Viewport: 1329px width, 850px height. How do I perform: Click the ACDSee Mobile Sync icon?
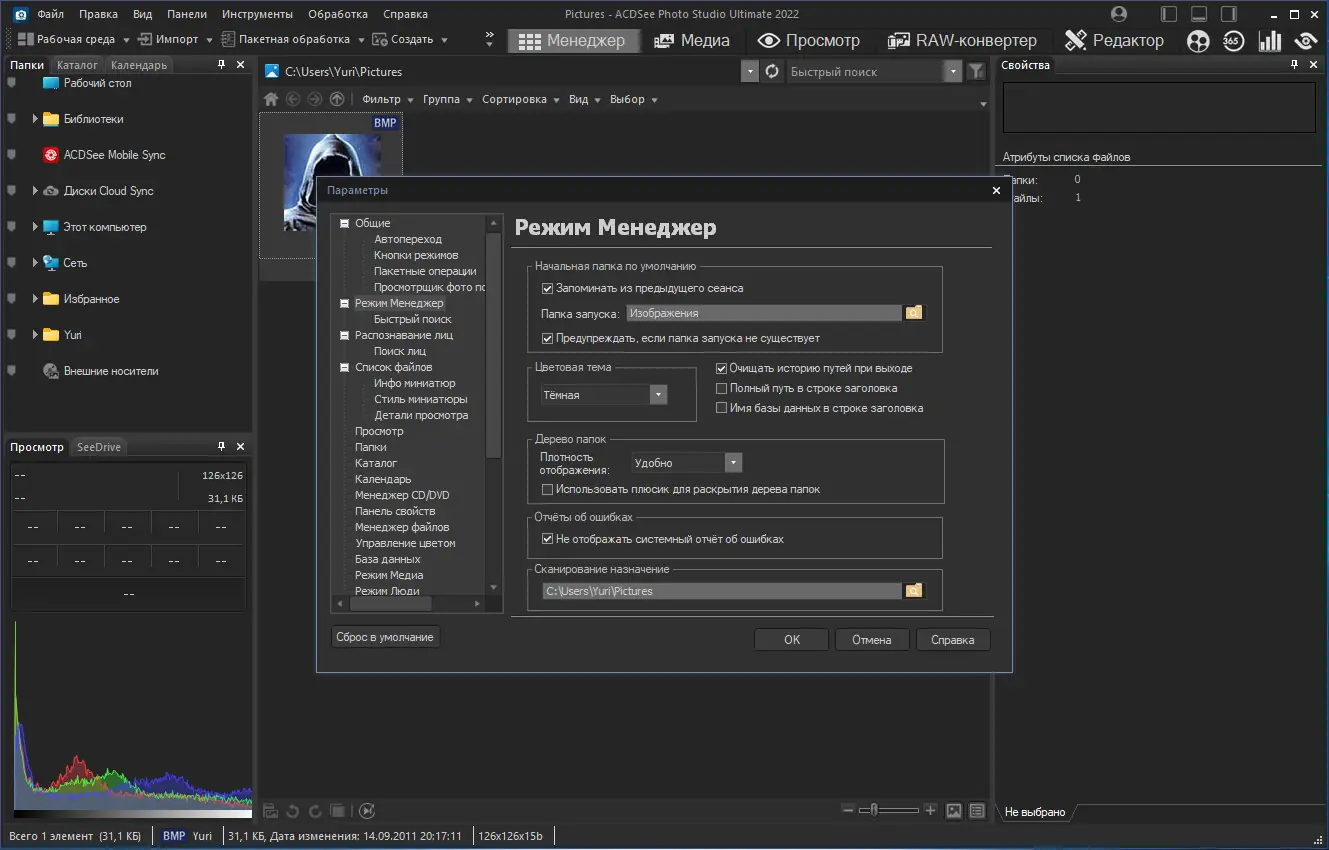coord(51,155)
